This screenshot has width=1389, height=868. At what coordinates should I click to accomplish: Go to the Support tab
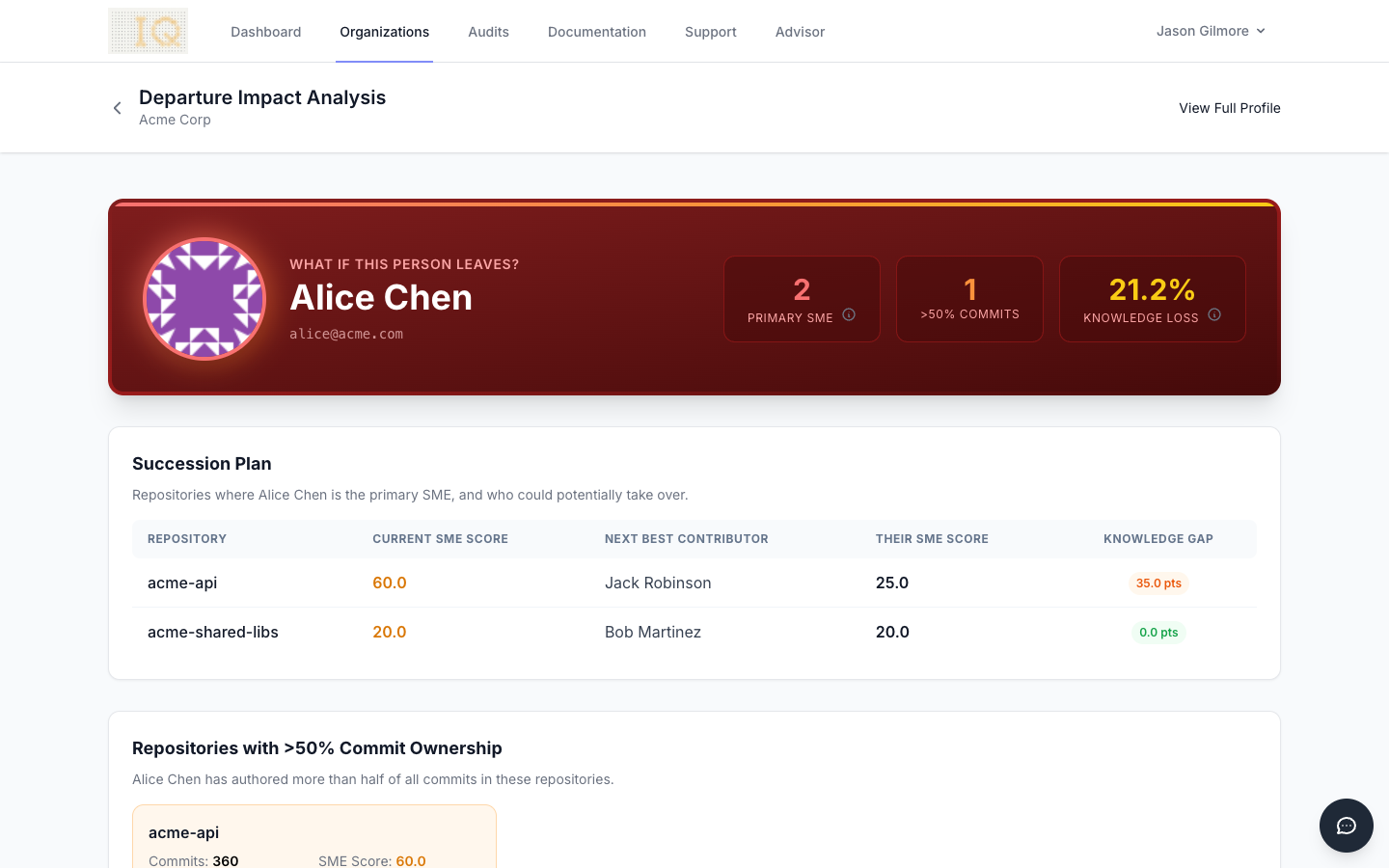[710, 32]
